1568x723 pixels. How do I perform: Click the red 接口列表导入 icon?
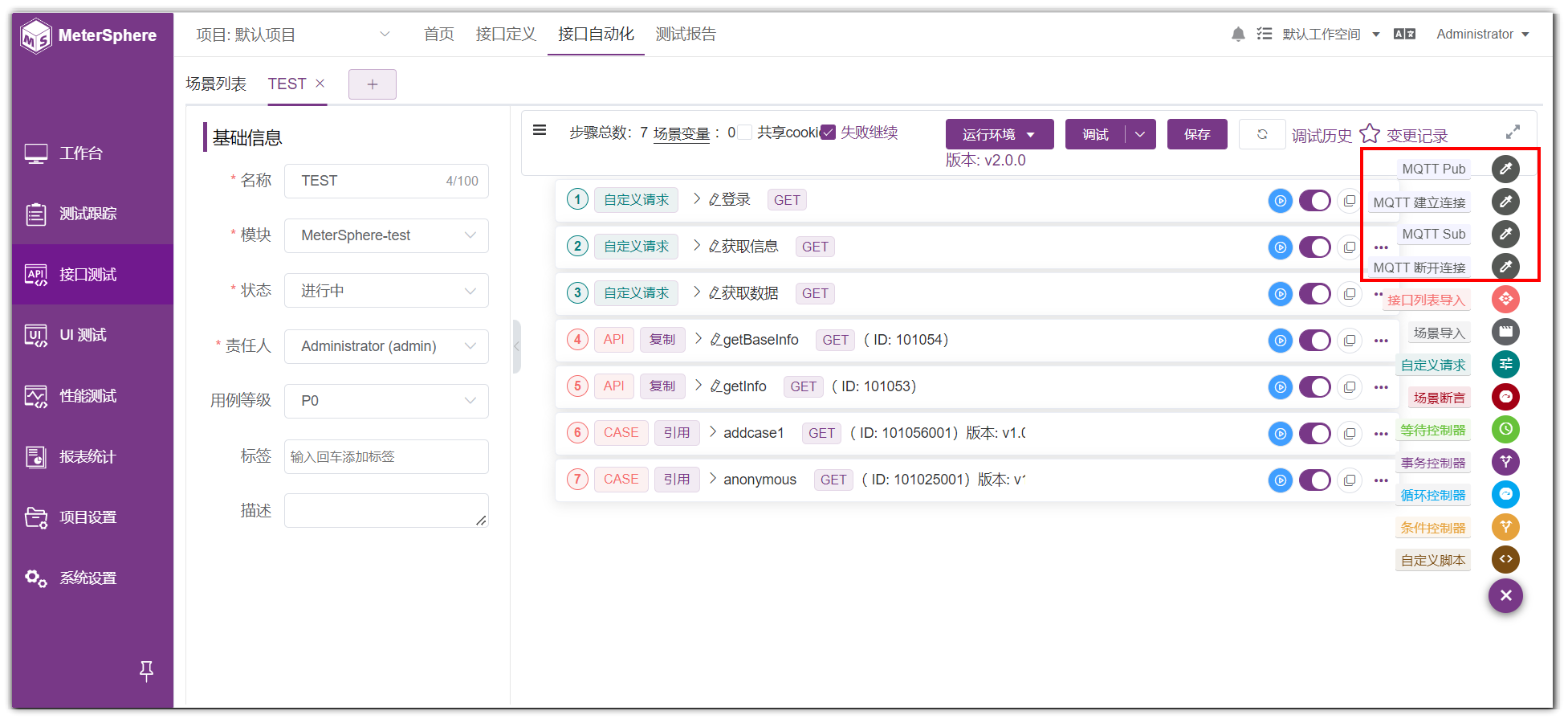click(x=1505, y=299)
